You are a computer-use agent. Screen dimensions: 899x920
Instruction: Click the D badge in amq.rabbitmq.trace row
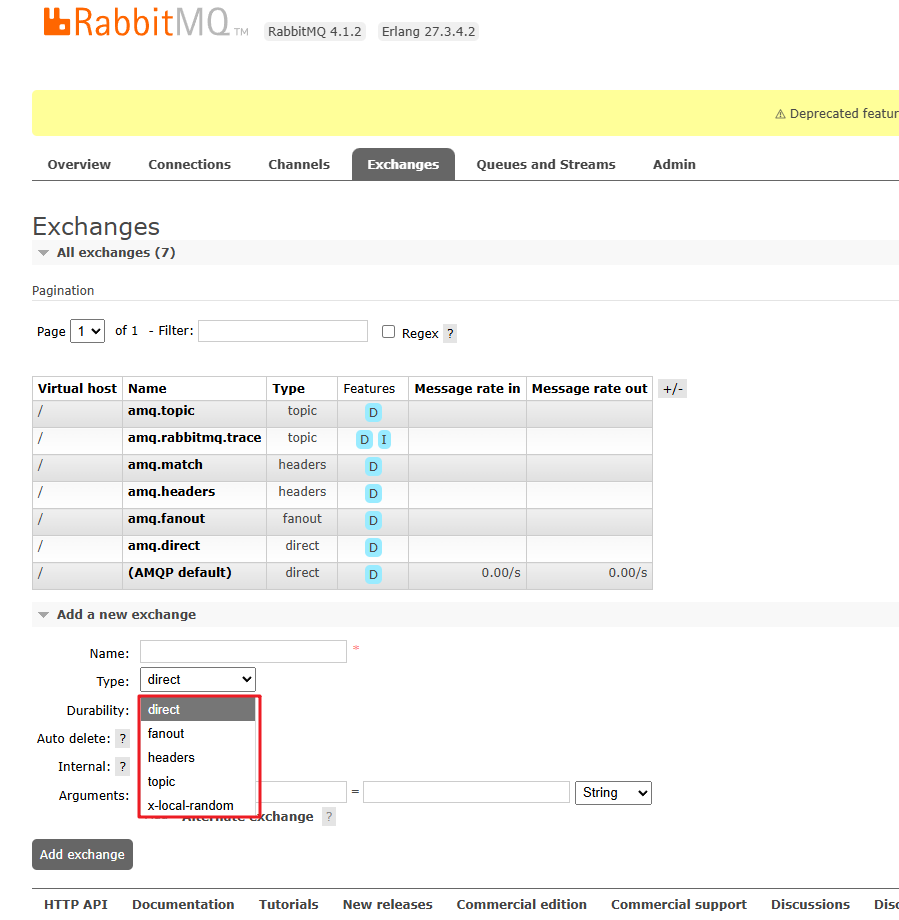pyautogui.click(x=364, y=439)
